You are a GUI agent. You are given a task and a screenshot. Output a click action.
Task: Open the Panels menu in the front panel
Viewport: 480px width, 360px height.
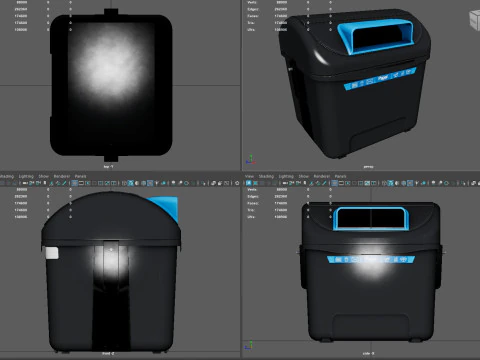point(80,176)
